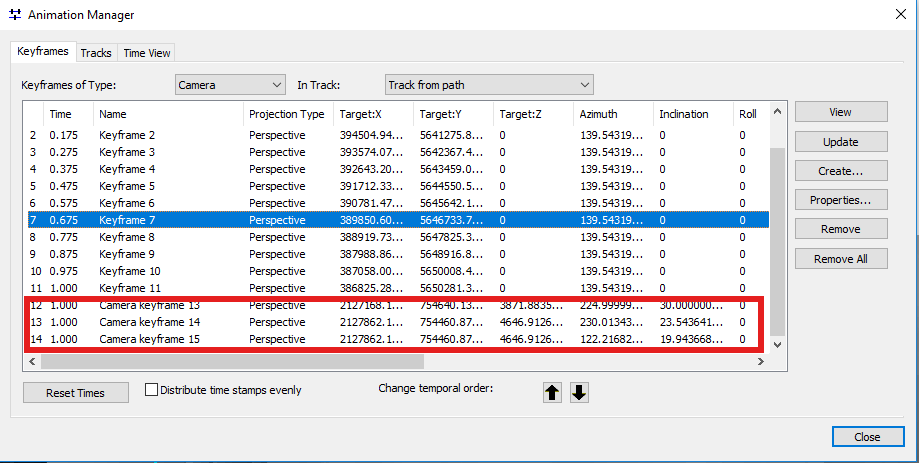The width and height of the screenshot is (919, 463).
Task: Click Target:Y value 5643459.0...
Action: 451,169
